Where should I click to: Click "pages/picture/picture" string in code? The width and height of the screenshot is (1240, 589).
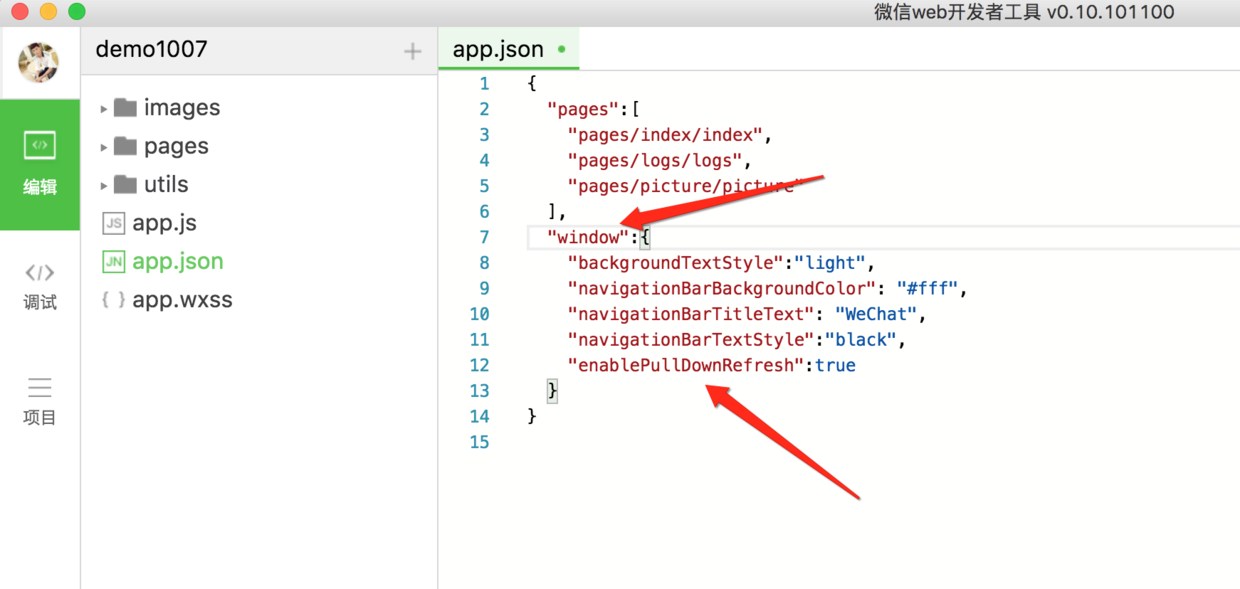click(x=685, y=186)
